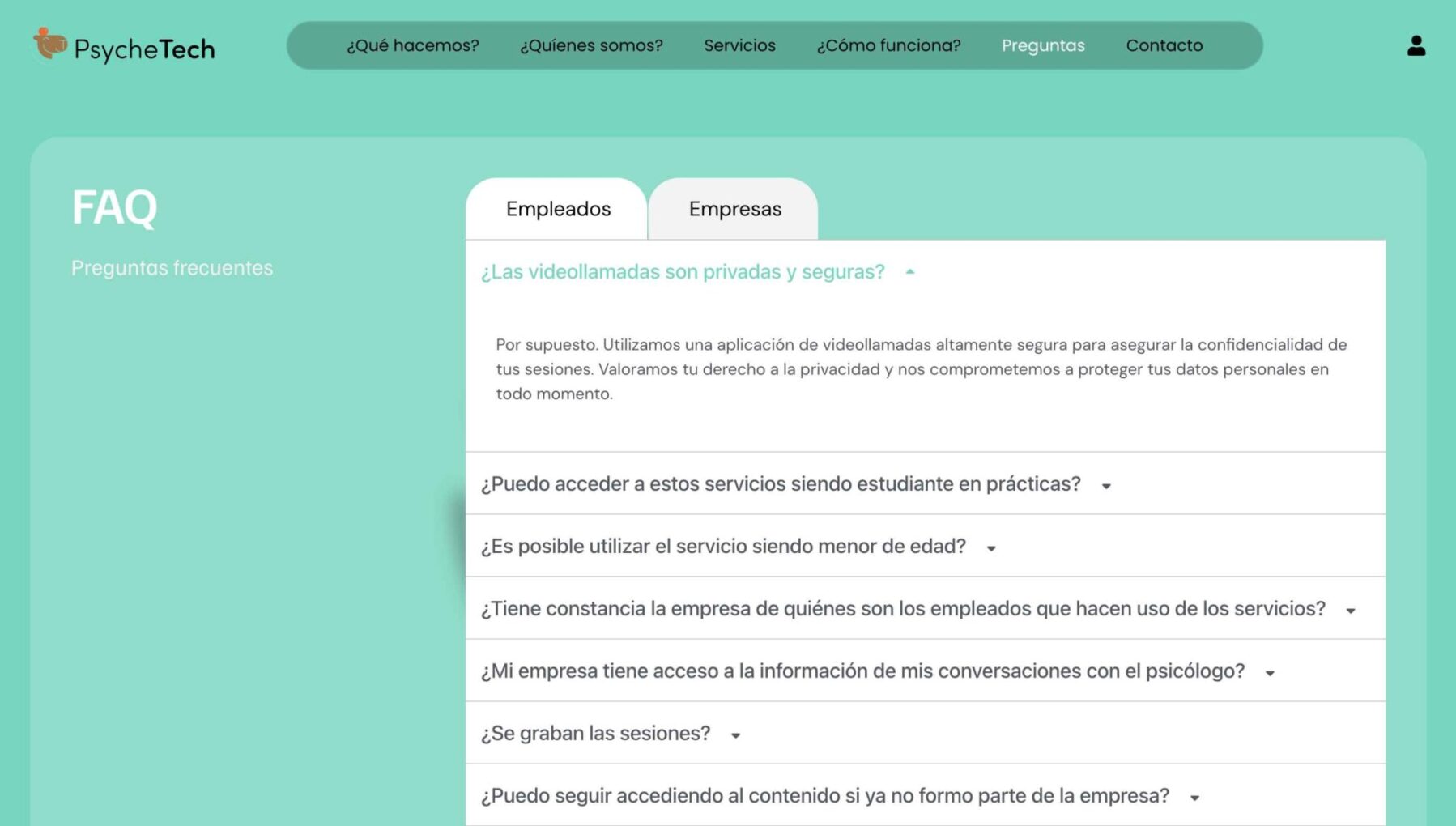Go to the Contacto page

1164,45
